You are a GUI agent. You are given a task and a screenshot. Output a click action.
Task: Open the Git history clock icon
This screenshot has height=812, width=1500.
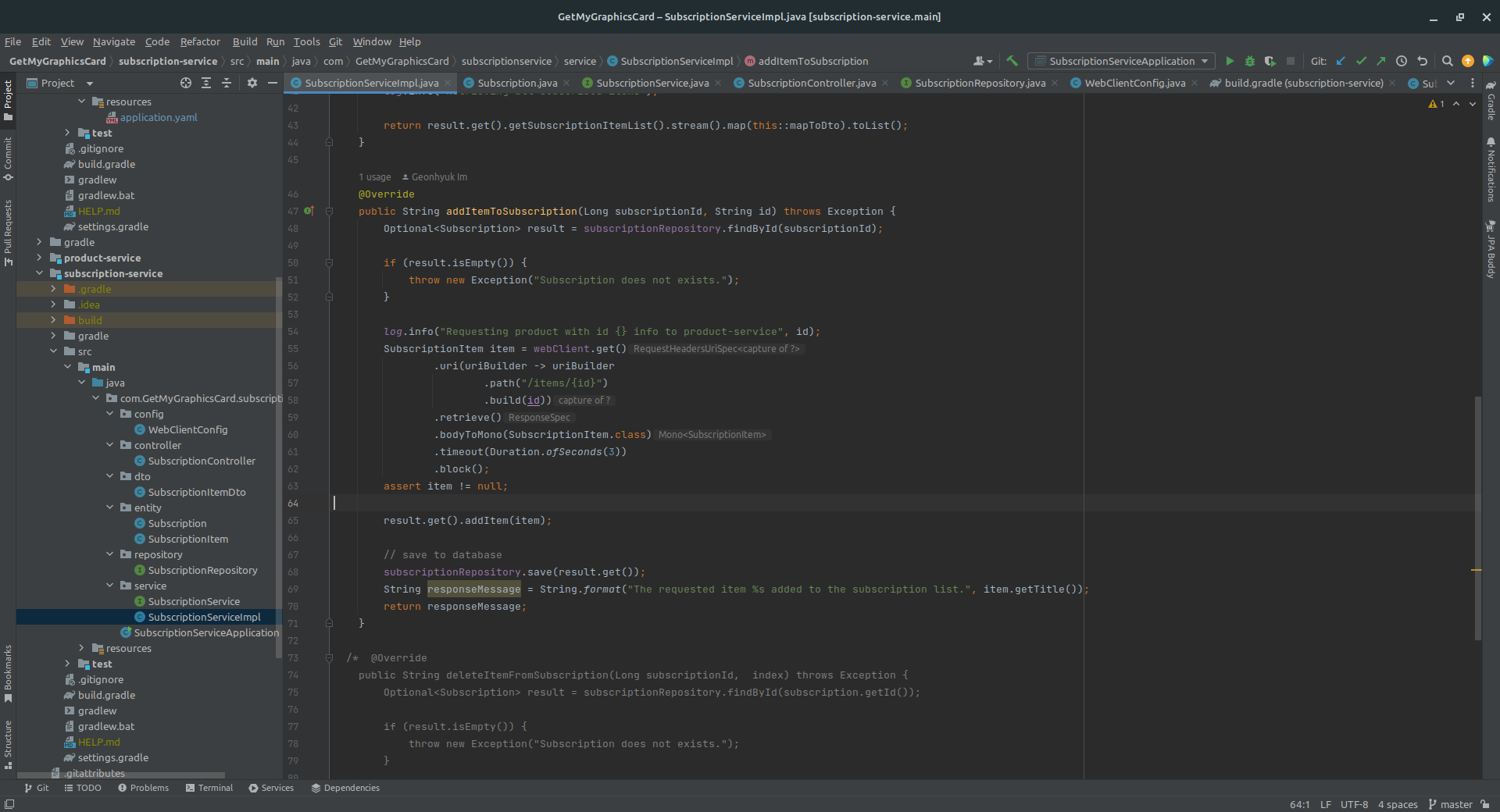click(1402, 61)
